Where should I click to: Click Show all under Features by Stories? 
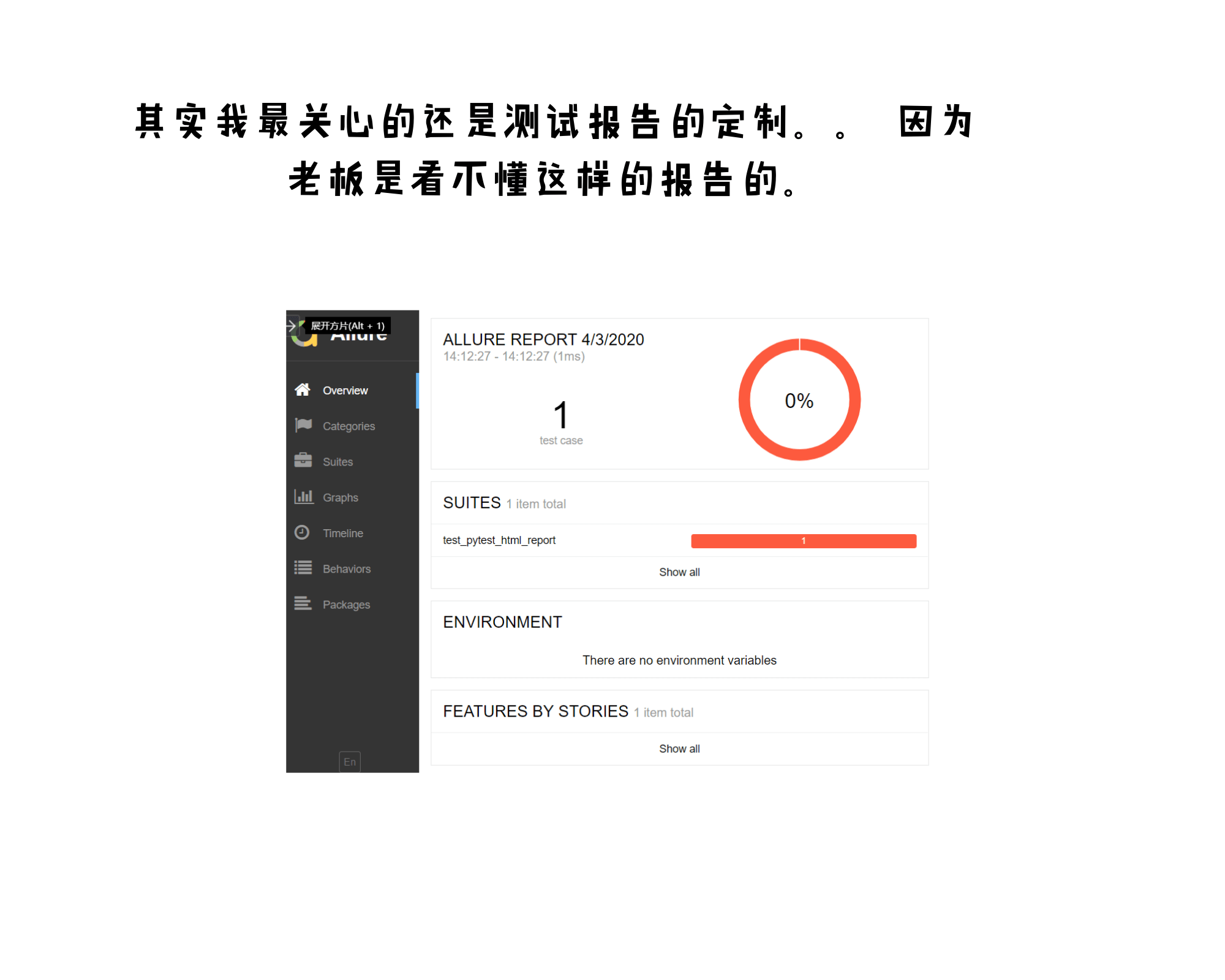click(x=679, y=748)
